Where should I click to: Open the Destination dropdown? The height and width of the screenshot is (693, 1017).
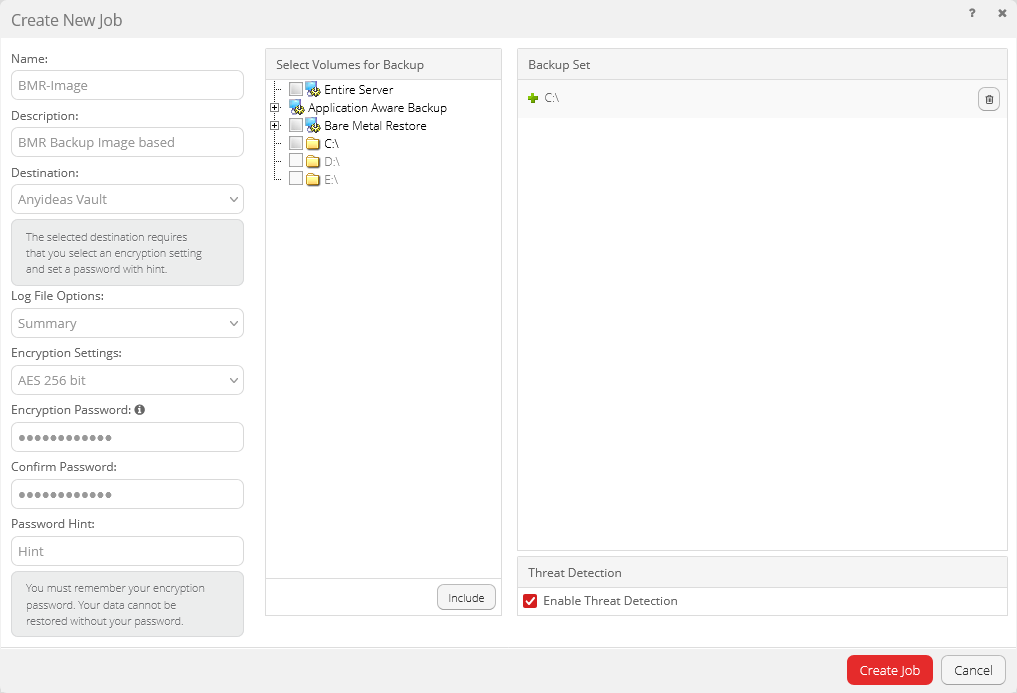(127, 199)
